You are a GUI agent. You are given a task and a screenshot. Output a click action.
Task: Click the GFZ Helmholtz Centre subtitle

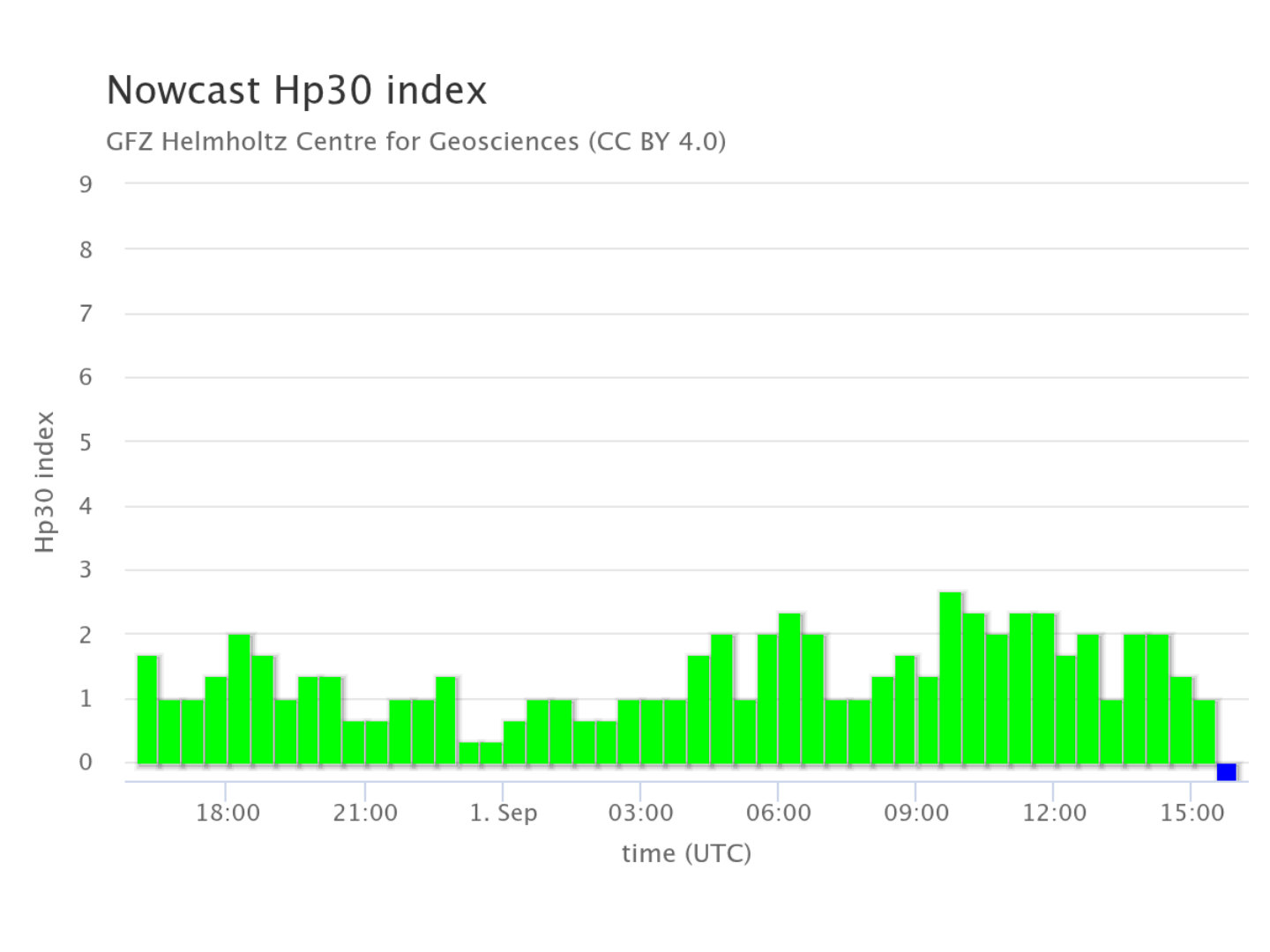pyautogui.click(x=416, y=141)
